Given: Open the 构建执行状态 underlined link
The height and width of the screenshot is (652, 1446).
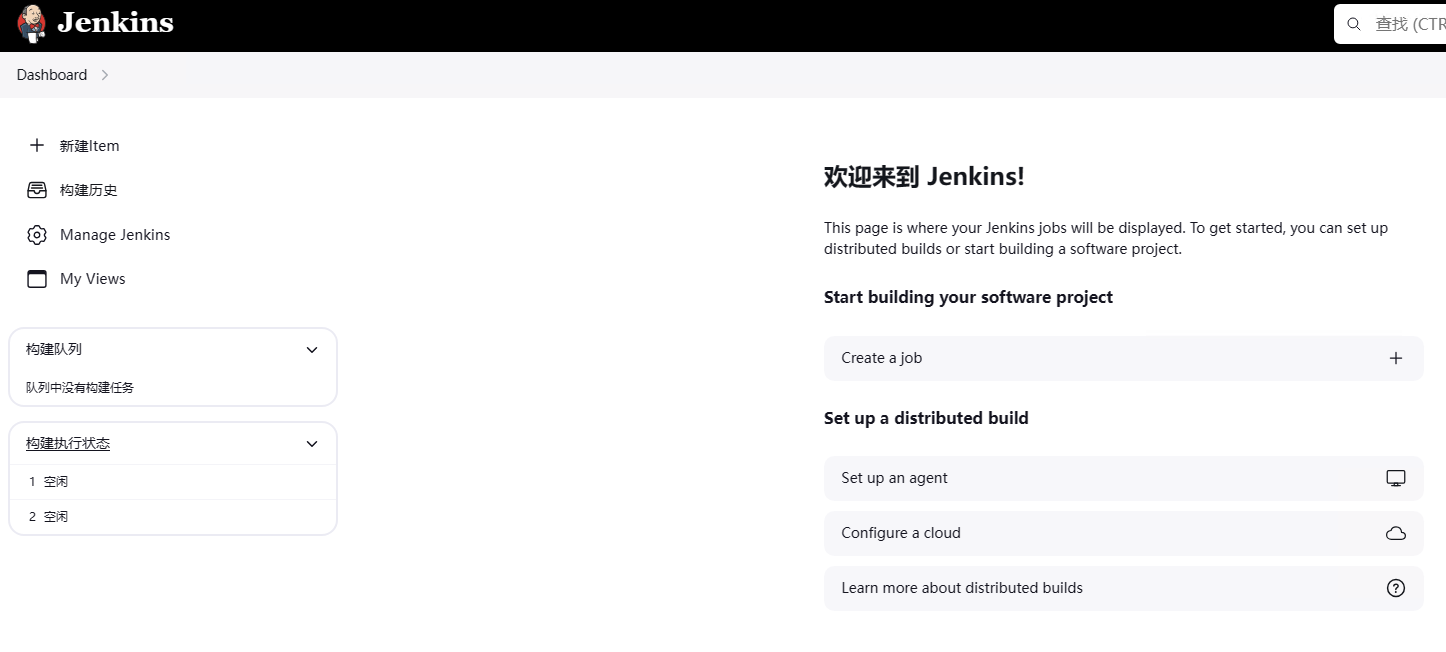Looking at the screenshot, I should 68,443.
